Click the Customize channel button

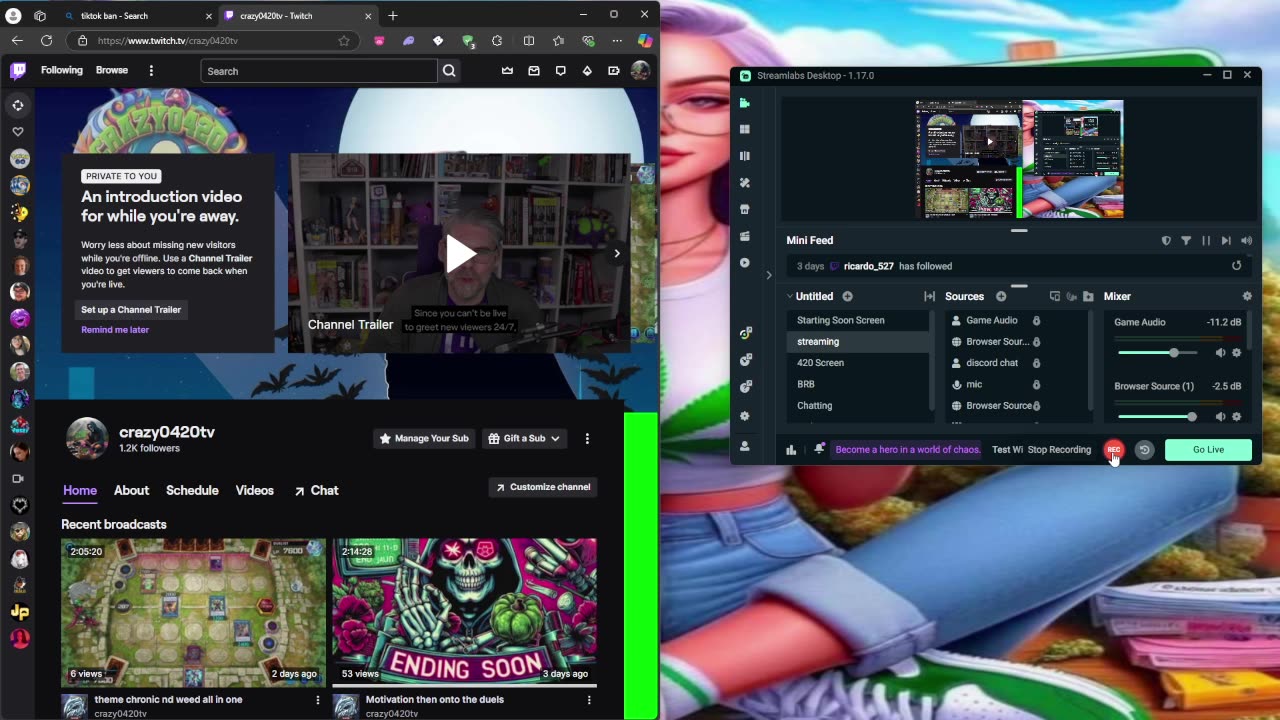(x=543, y=487)
